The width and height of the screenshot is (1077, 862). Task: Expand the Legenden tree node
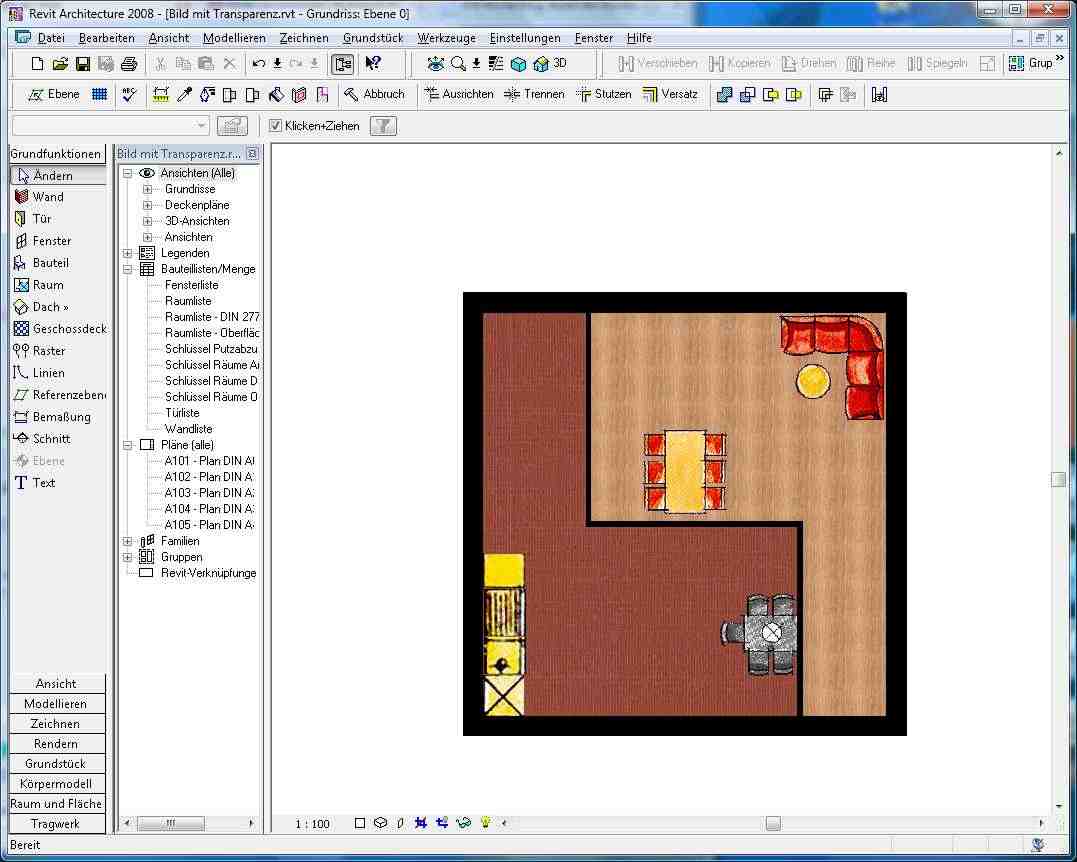tap(127, 253)
